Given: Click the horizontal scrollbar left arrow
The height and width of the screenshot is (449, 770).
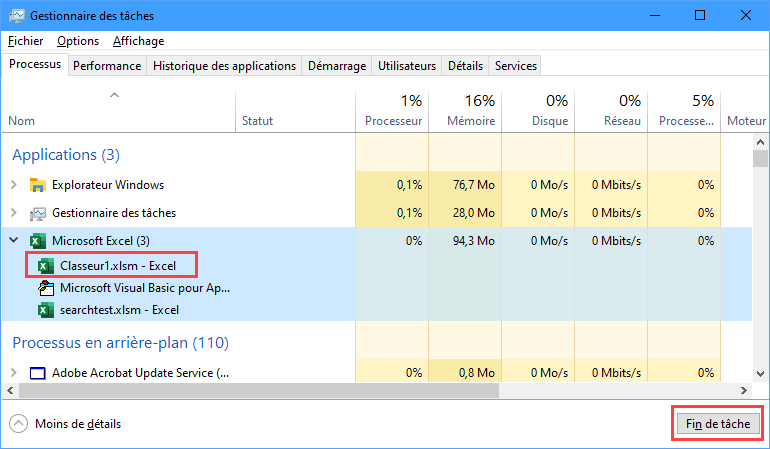Looking at the screenshot, I should 10,391.
